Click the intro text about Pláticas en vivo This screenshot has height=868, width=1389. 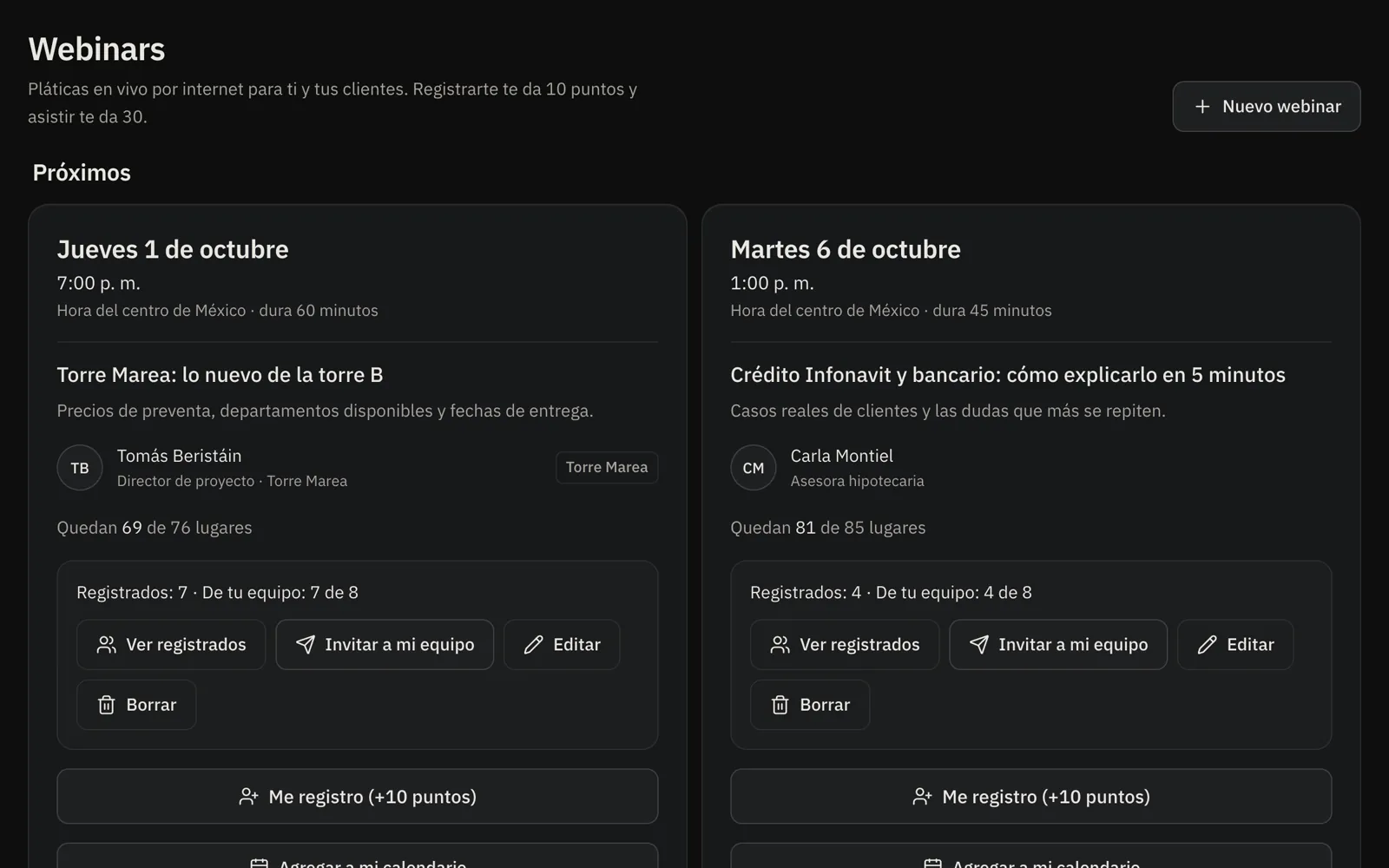[332, 102]
